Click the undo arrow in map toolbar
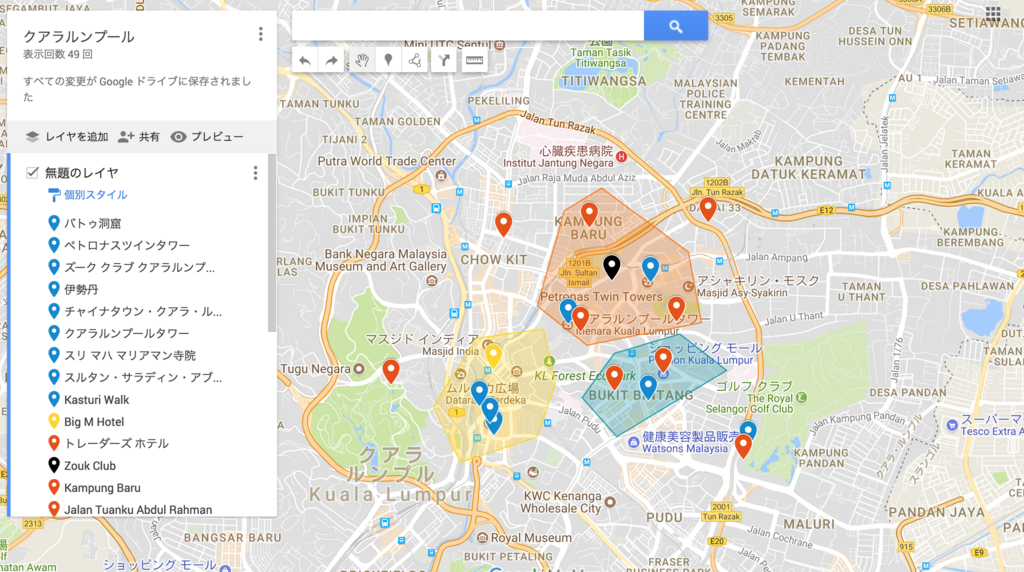 pos(304,61)
